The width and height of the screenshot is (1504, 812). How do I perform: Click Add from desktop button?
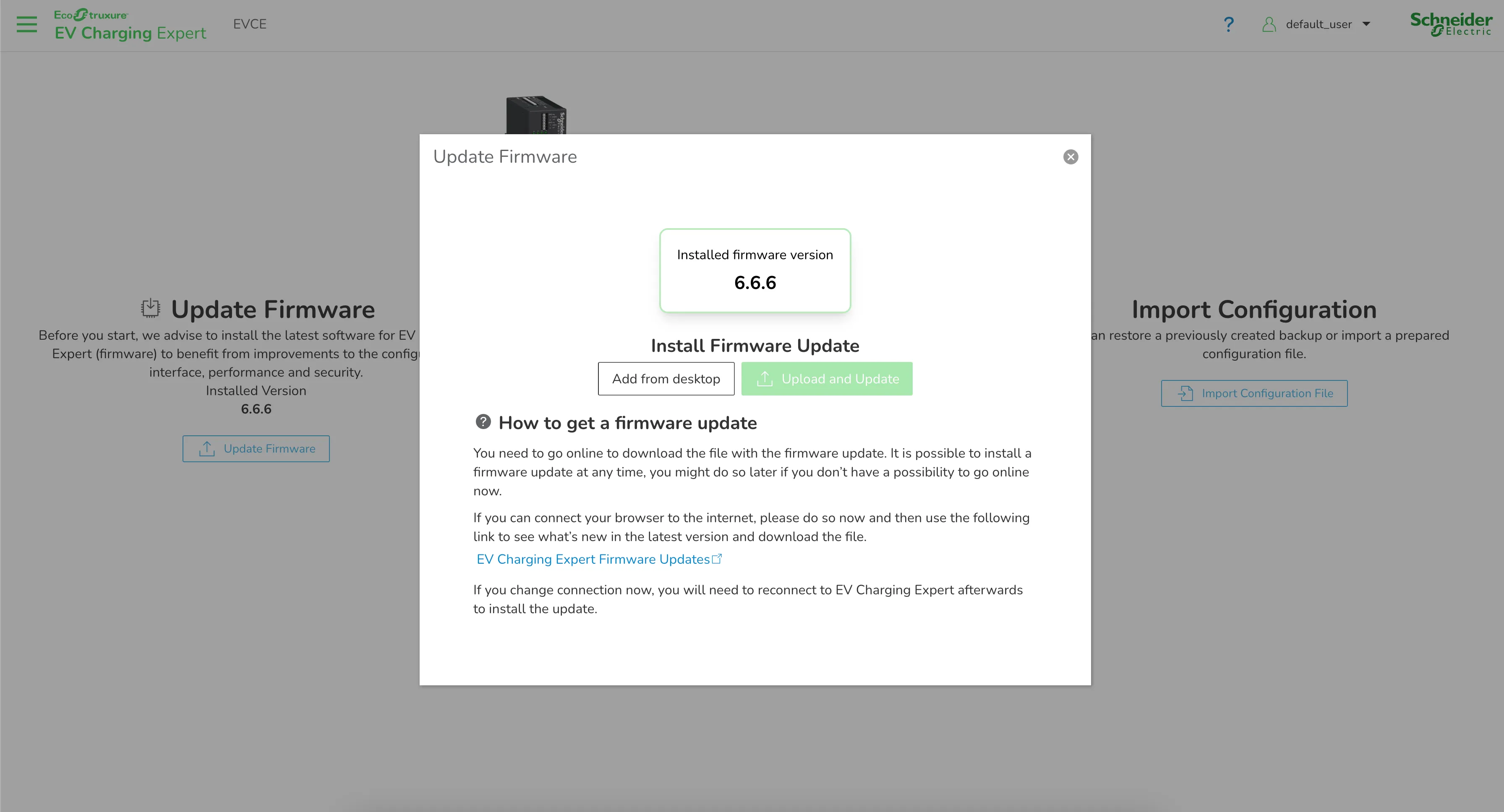coord(666,379)
